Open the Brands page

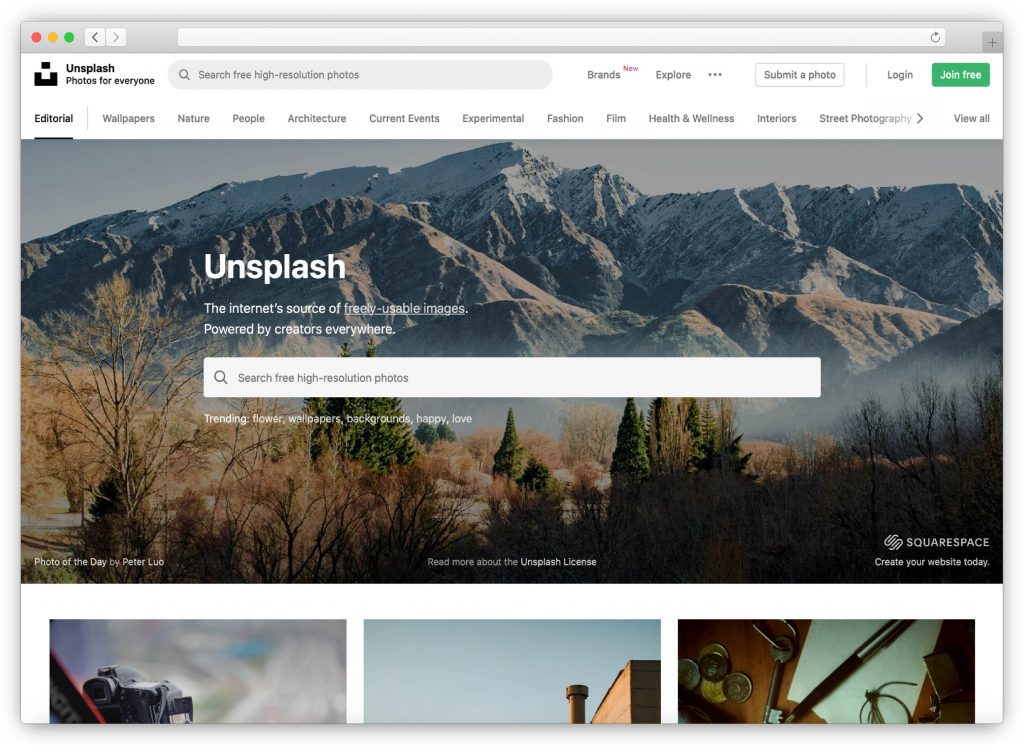coord(603,74)
